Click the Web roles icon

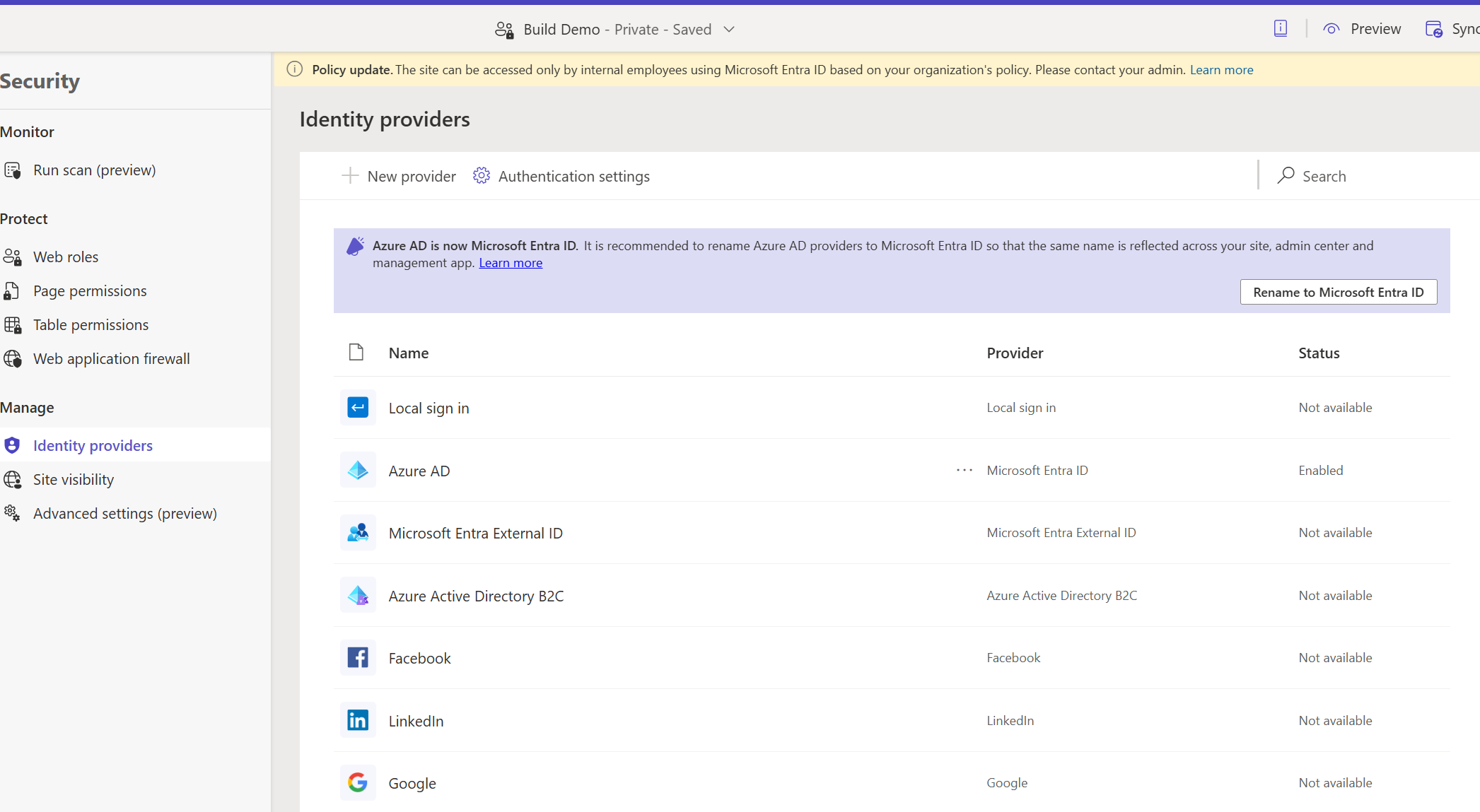coord(13,257)
